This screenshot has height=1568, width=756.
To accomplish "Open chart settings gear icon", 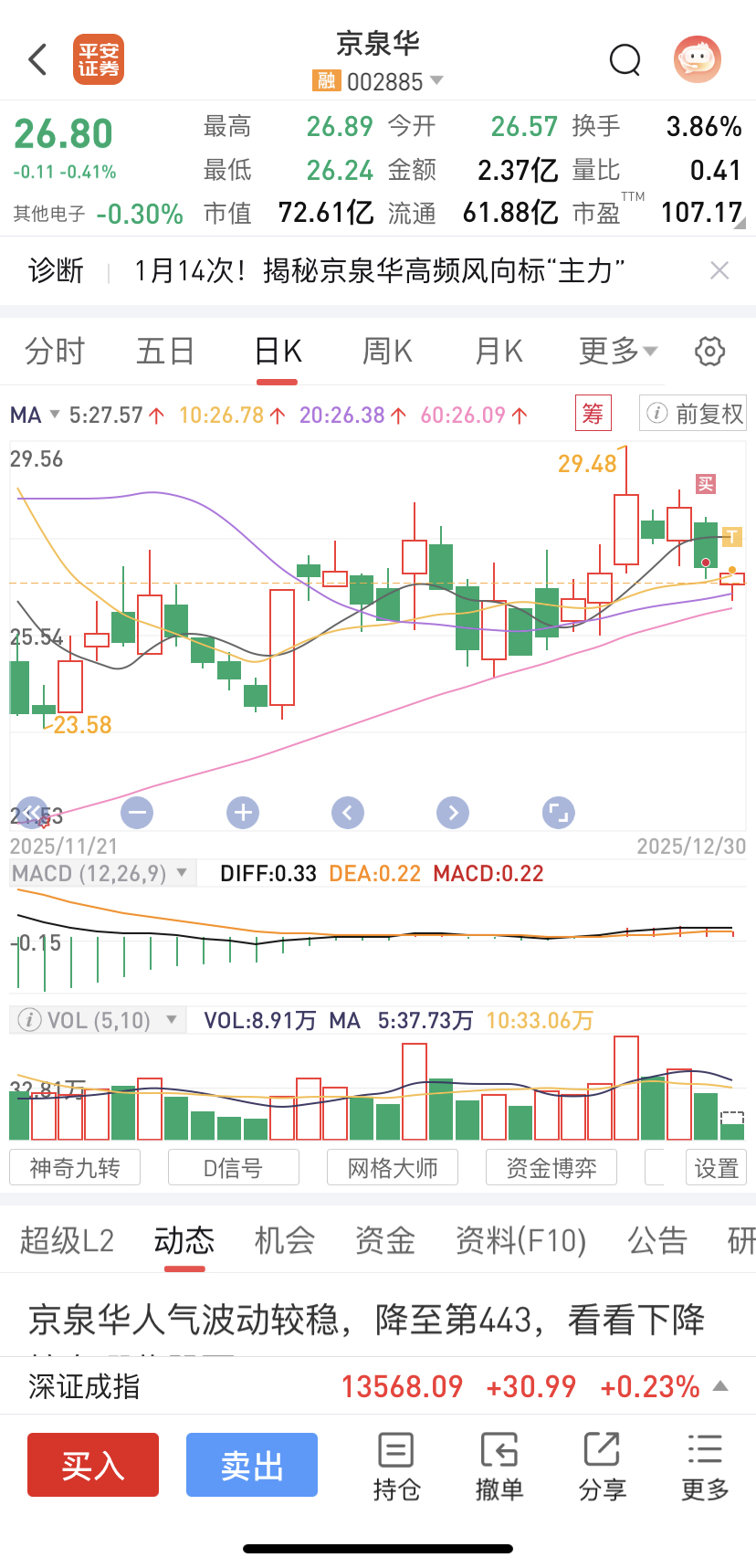I will click(709, 352).
